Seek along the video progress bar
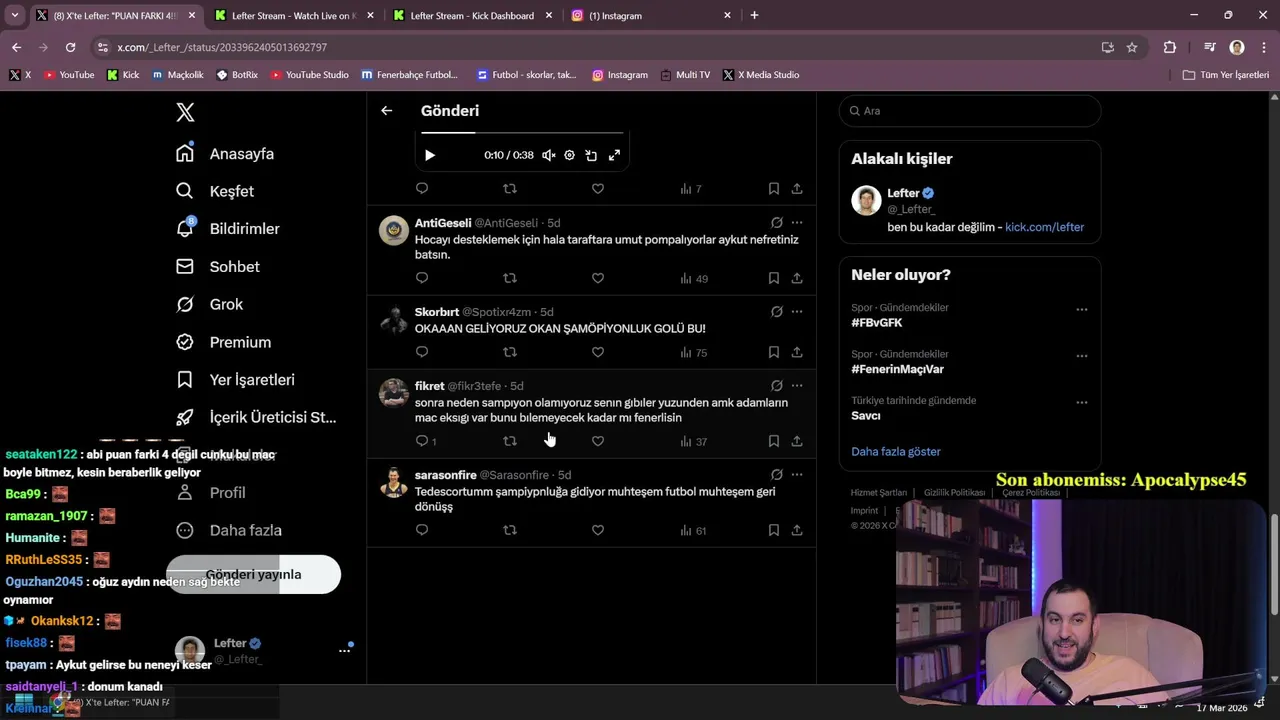Viewport: 1280px width, 720px height. (x=522, y=132)
